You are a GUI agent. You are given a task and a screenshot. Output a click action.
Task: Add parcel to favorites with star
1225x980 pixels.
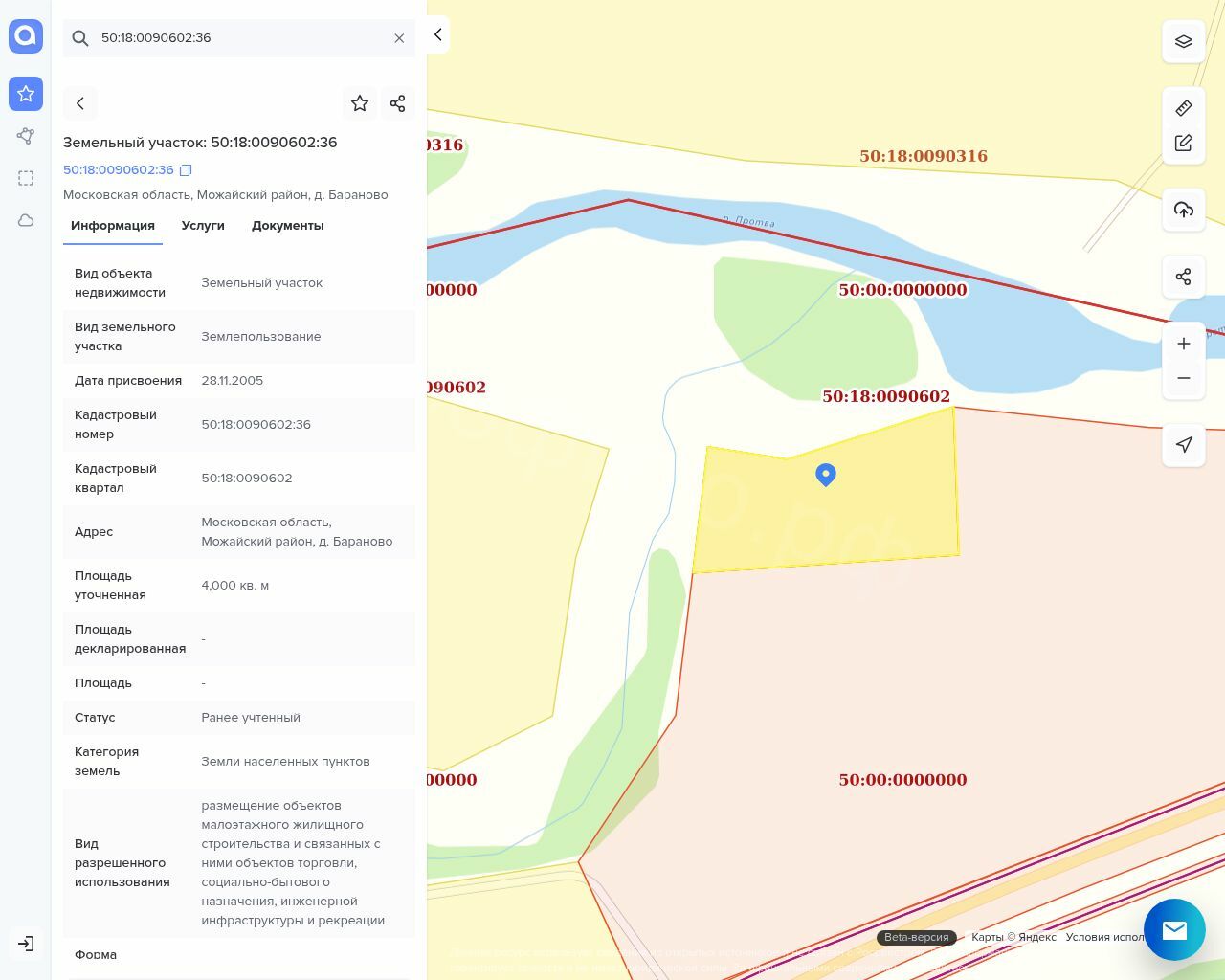pyautogui.click(x=360, y=103)
